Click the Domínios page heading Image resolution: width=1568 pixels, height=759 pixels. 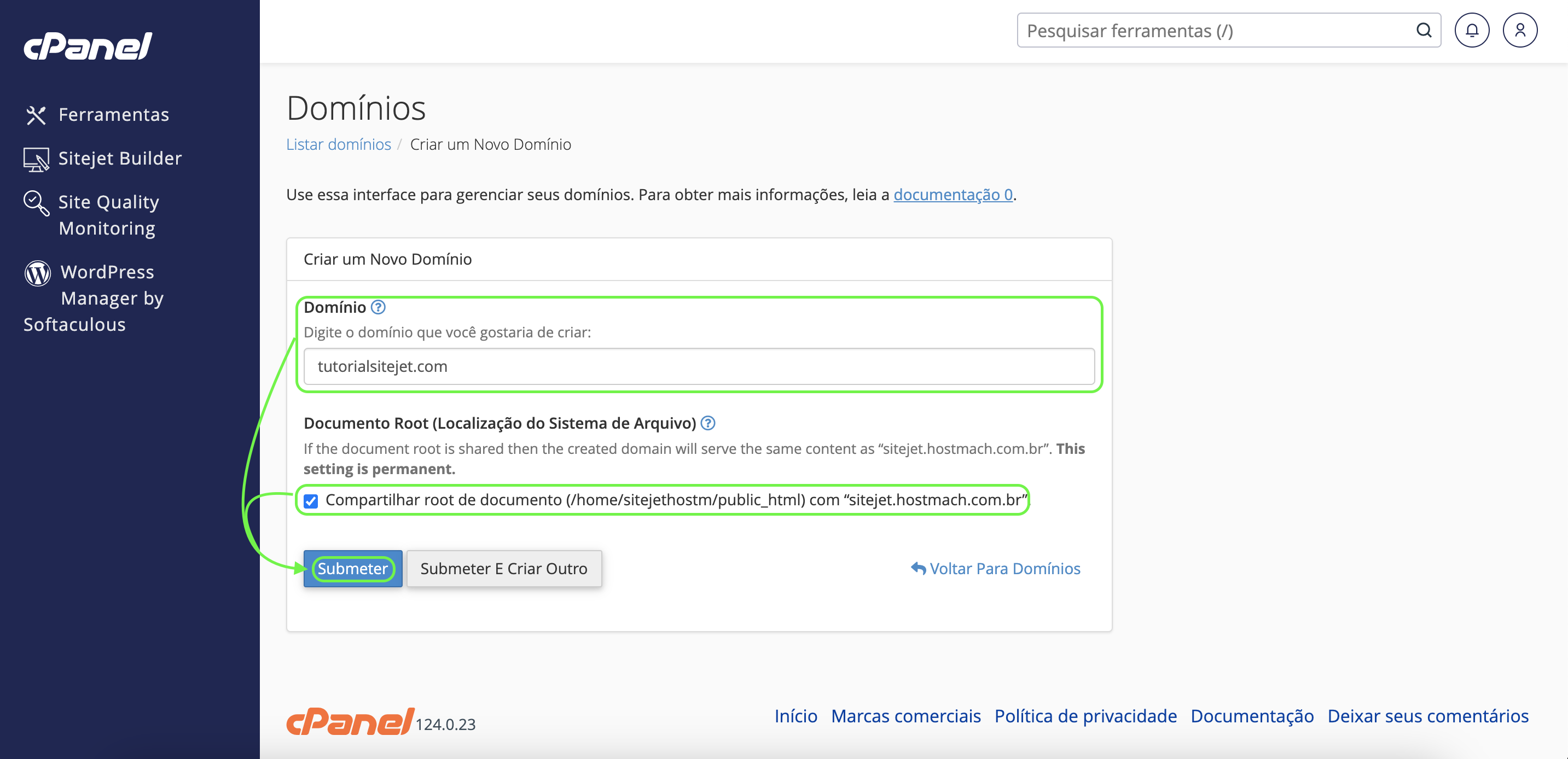tap(356, 108)
